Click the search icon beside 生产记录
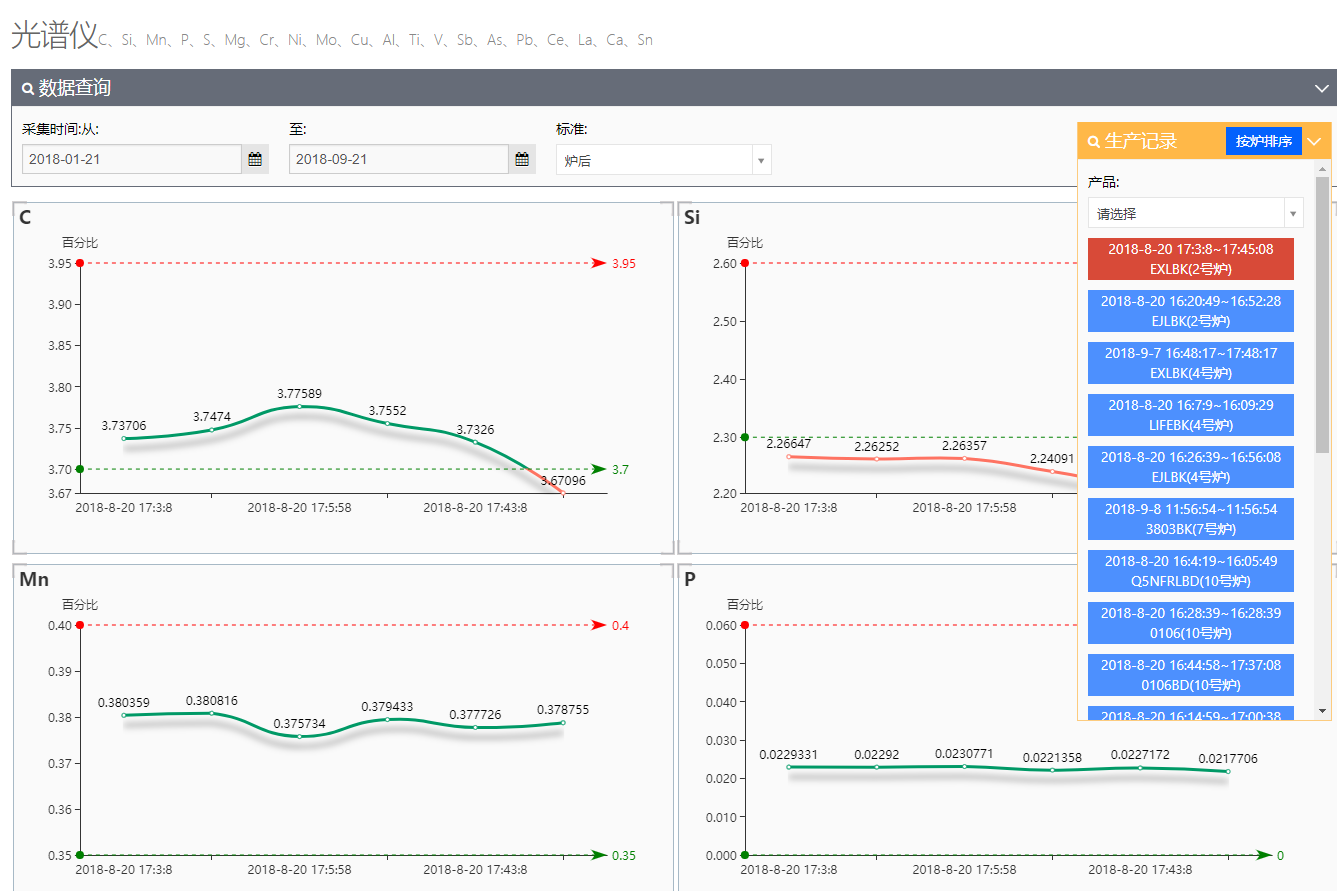Viewport: 1337px width, 891px height. tap(1094, 142)
